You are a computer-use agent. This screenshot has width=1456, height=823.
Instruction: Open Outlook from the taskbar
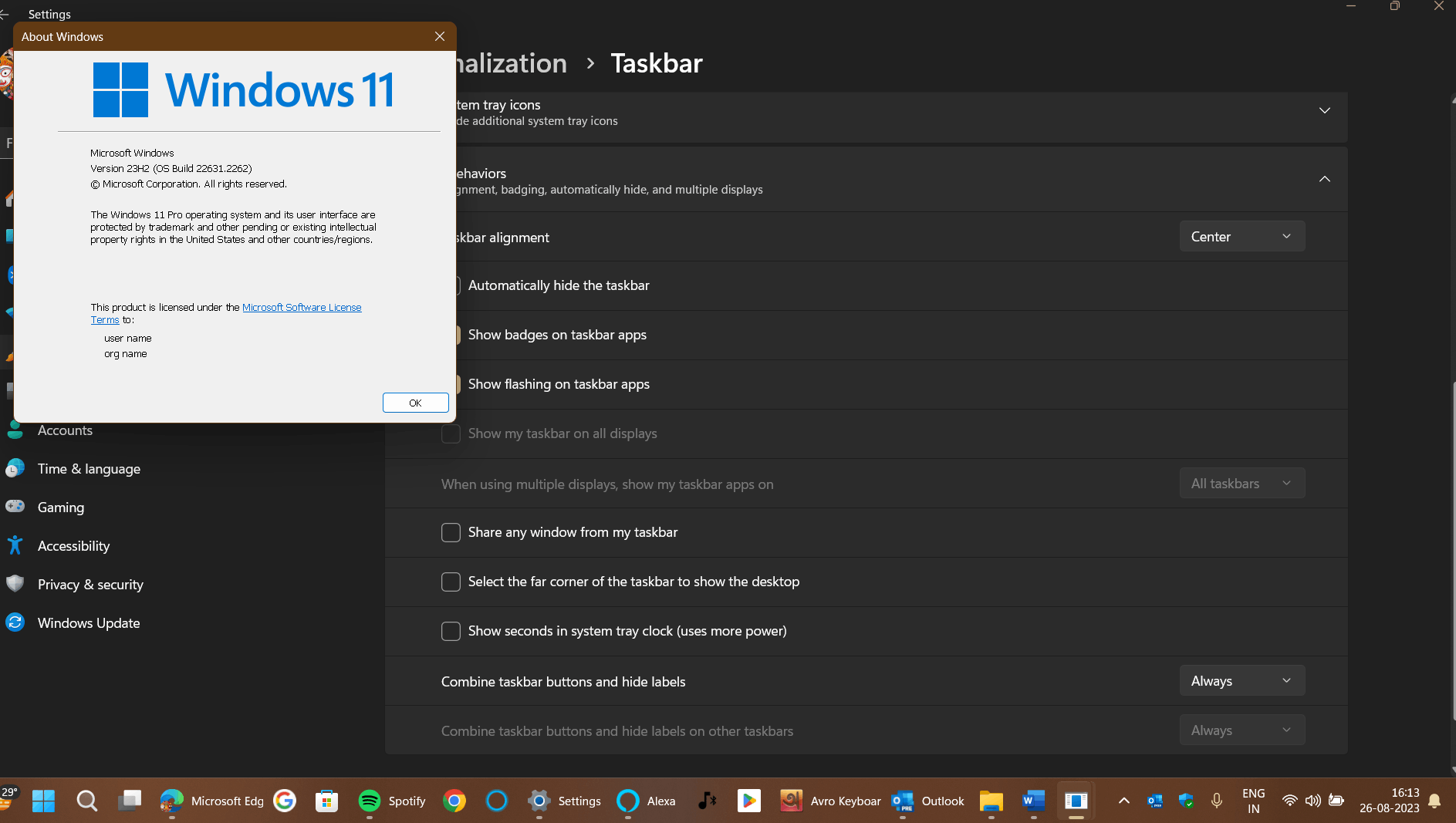(928, 801)
